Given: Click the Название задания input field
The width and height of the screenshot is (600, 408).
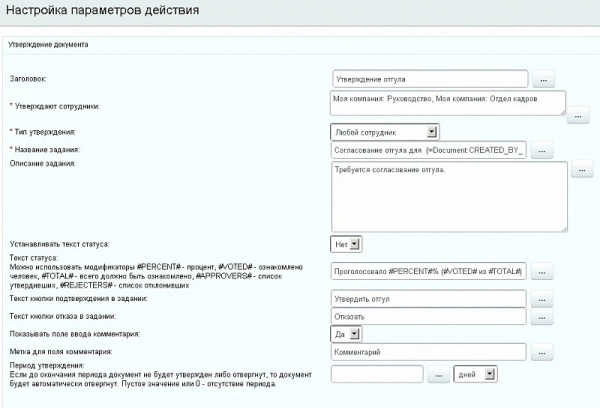Looking at the screenshot, I should click(x=428, y=151).
